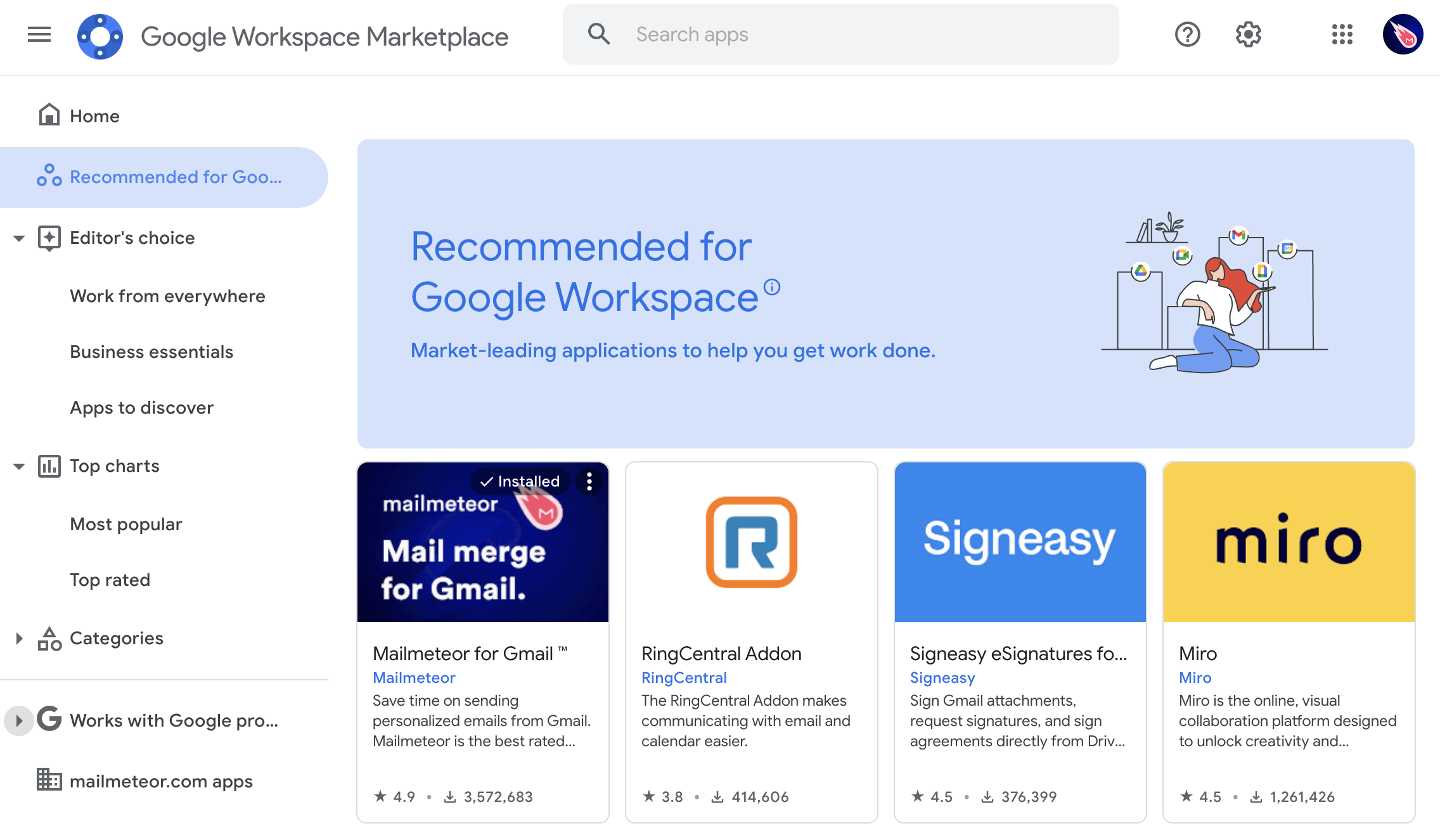Screen dimensions: 1440x840
Task: Select Recommended for Google Workspace sidebar item
Action: click(x=164, y=177)
